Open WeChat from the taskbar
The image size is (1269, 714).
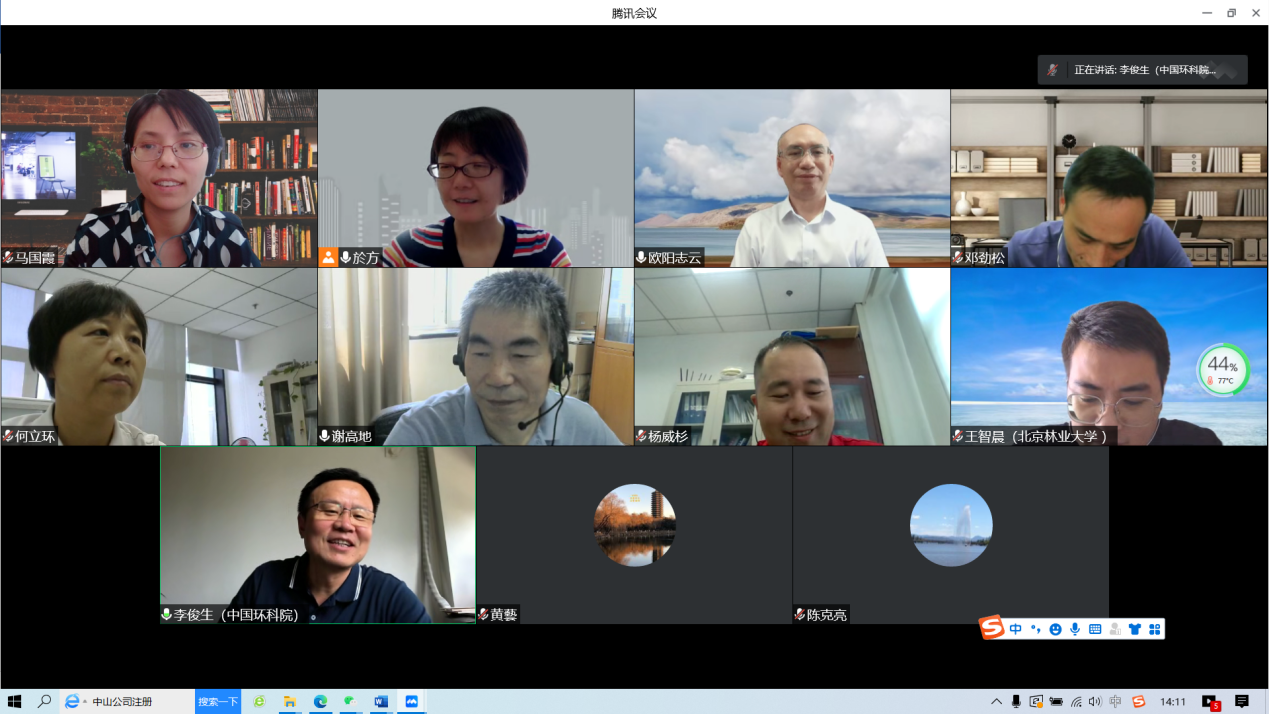tap(350, 702)
